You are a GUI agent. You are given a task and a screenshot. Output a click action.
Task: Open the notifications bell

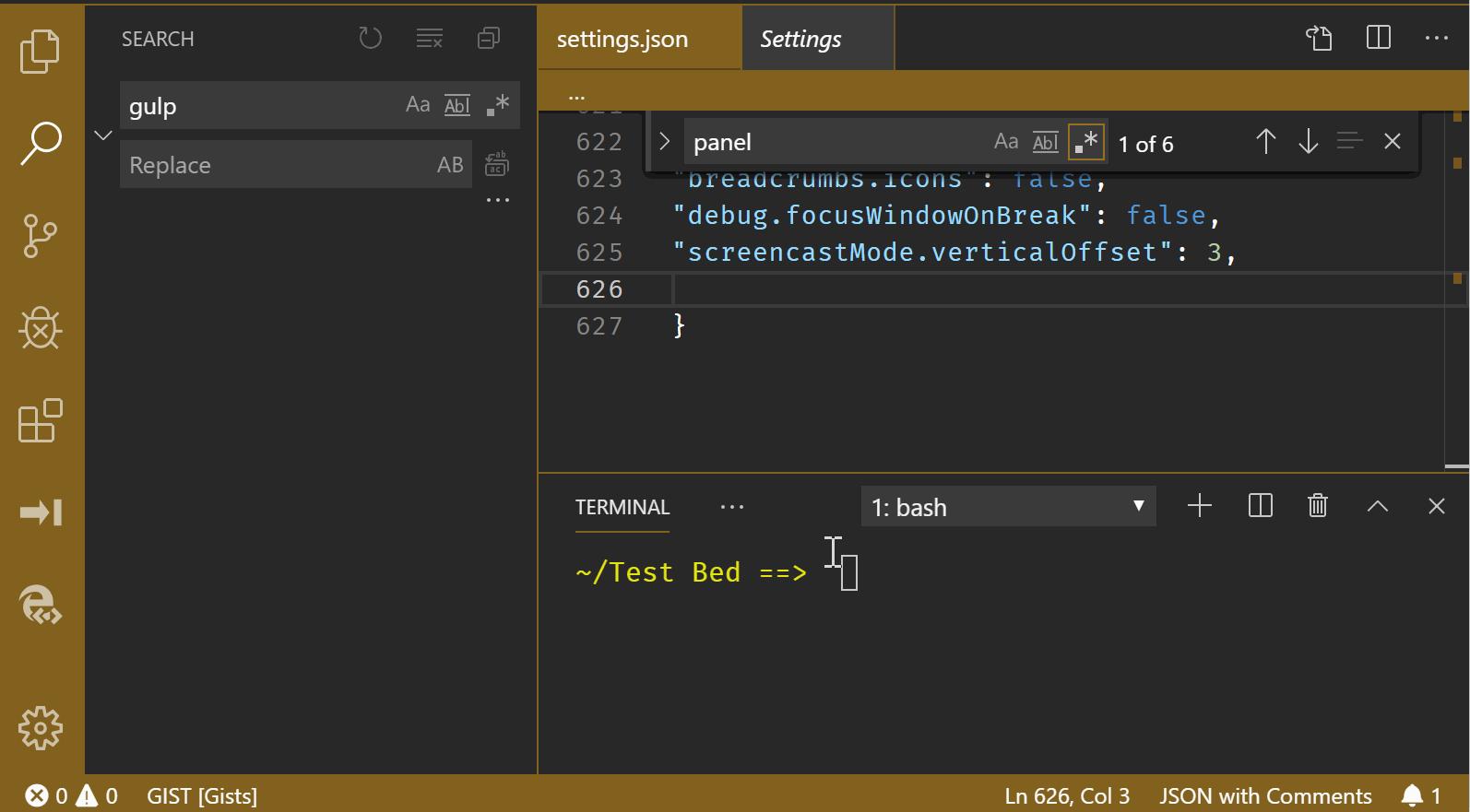point(1420,796)
